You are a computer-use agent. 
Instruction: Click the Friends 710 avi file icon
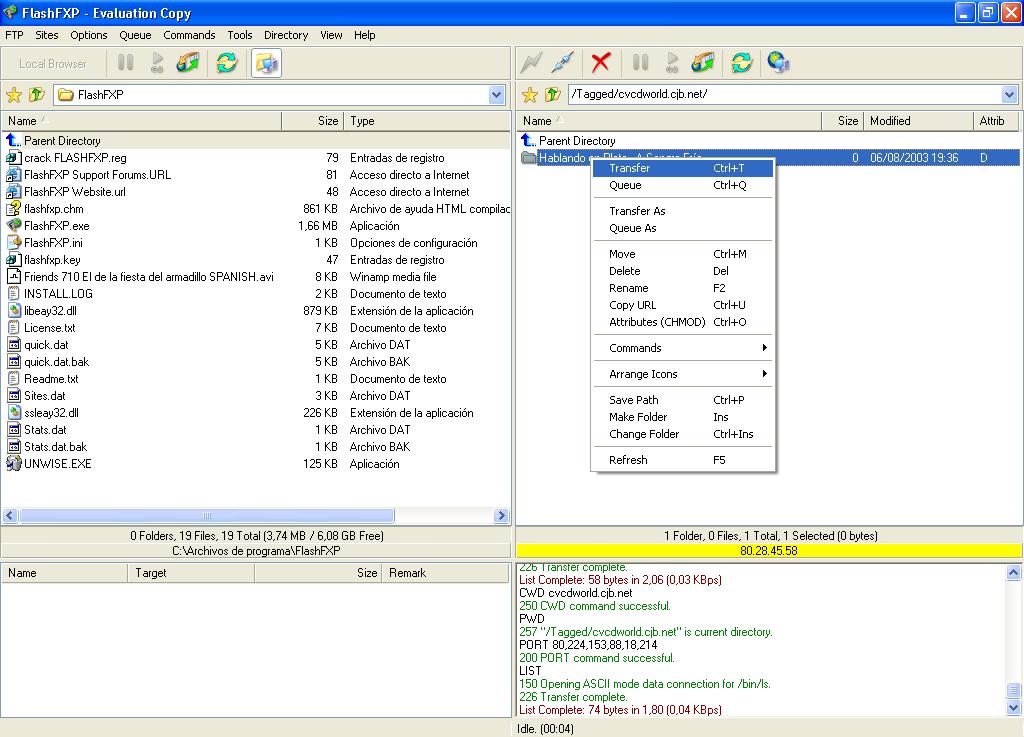(x=14, y=277)
